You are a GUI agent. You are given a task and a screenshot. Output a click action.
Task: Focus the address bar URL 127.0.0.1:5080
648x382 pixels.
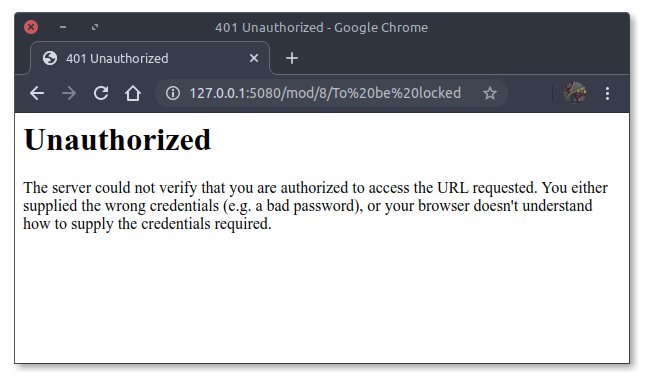point(325,93)
